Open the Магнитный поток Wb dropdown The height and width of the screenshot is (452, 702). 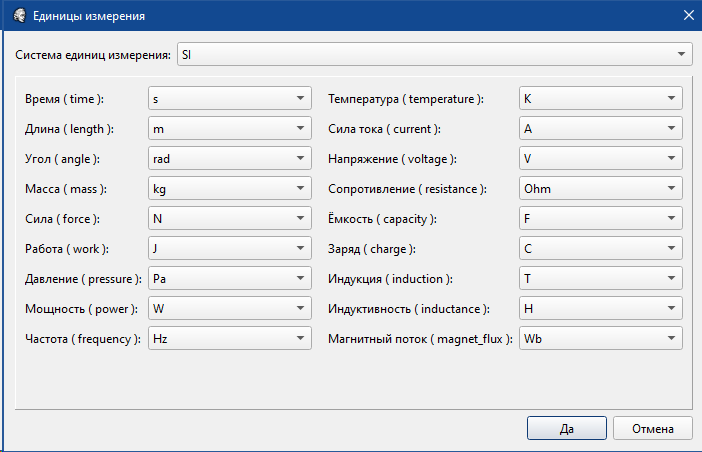pos(601,339)
